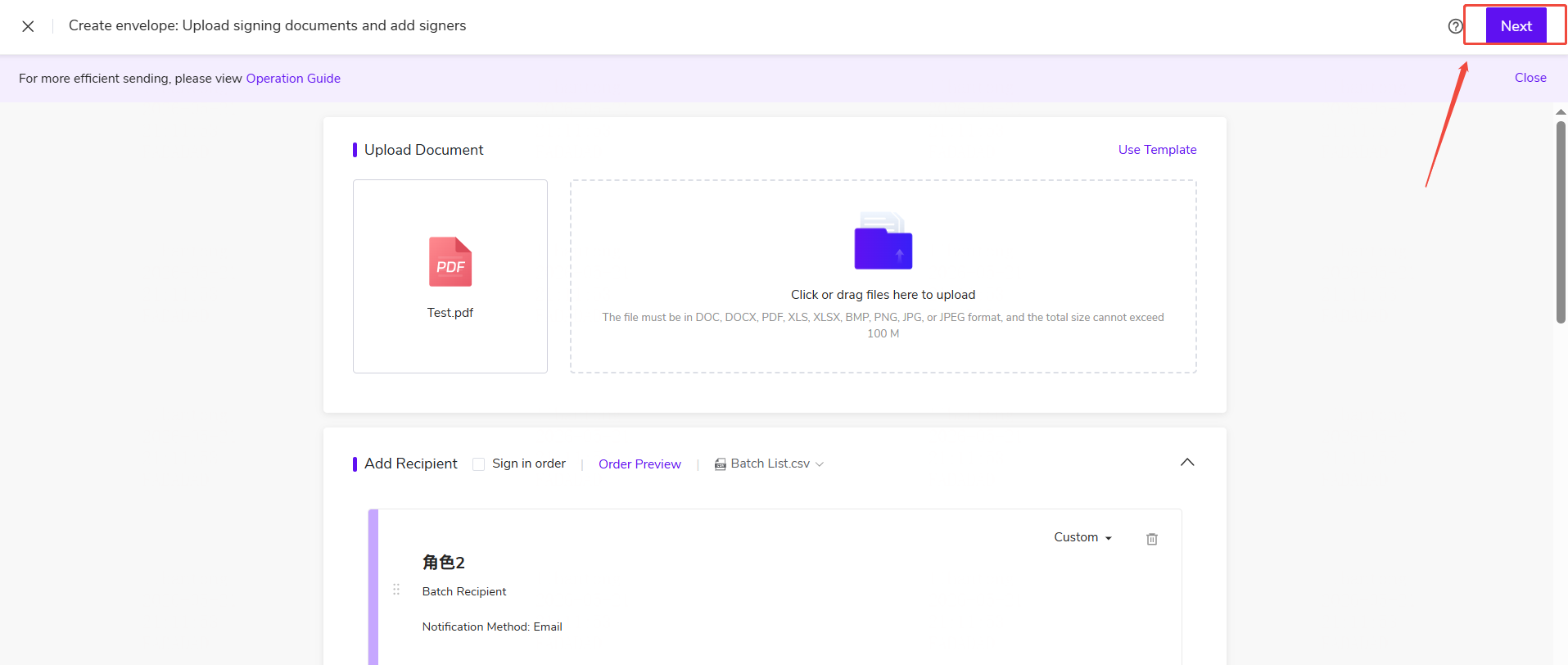Image resolution: width=1568 pixels, height=665 pixels.
Task: Click the upload folder icon
Action: pos(883,241)
